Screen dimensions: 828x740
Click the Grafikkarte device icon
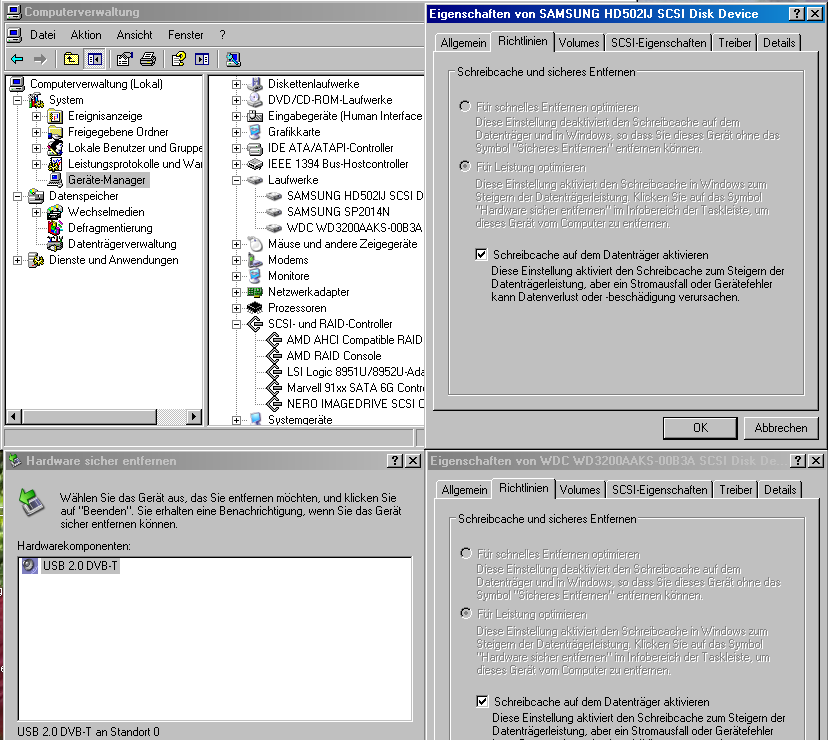coord(255,132)
